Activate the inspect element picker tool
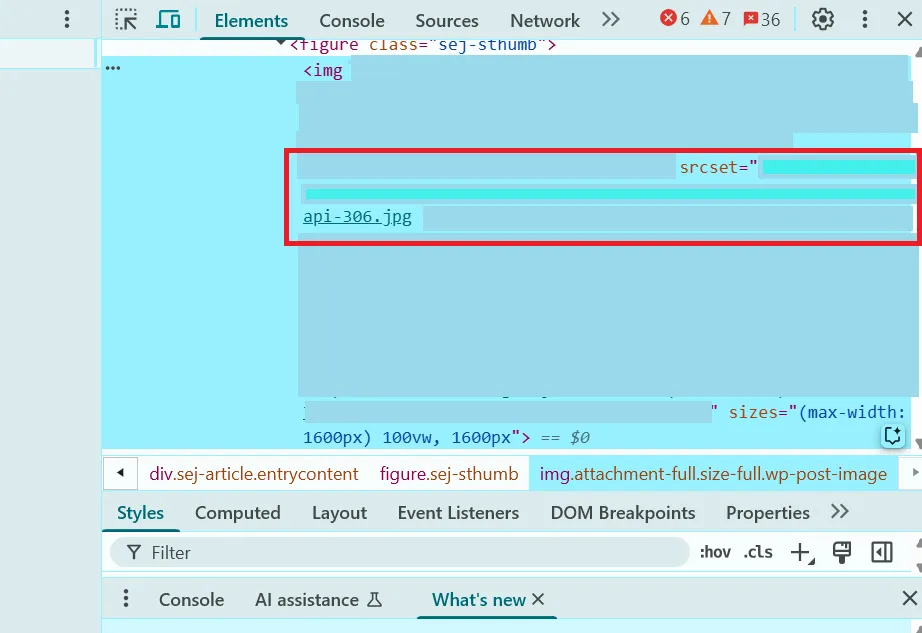Screen dimensions: 922x633 (126, 20)
